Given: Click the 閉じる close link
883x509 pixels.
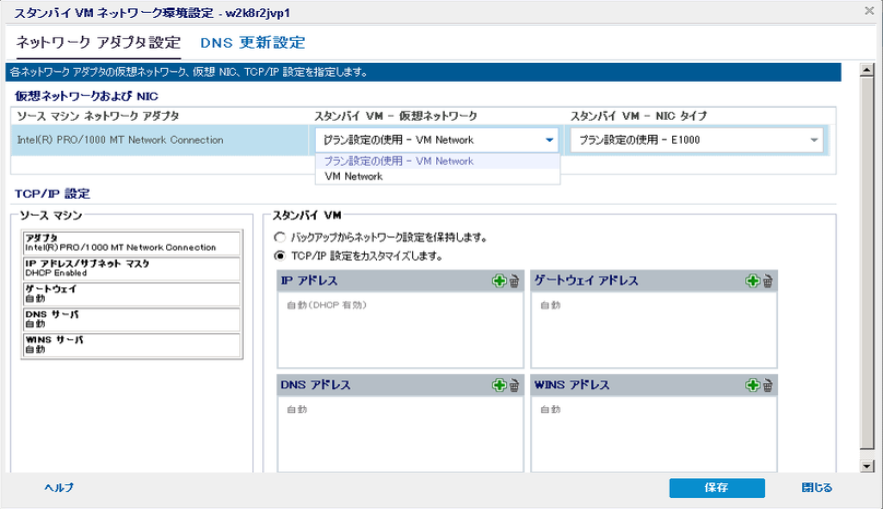Looking at the screenshot, I should coord(817,488).
